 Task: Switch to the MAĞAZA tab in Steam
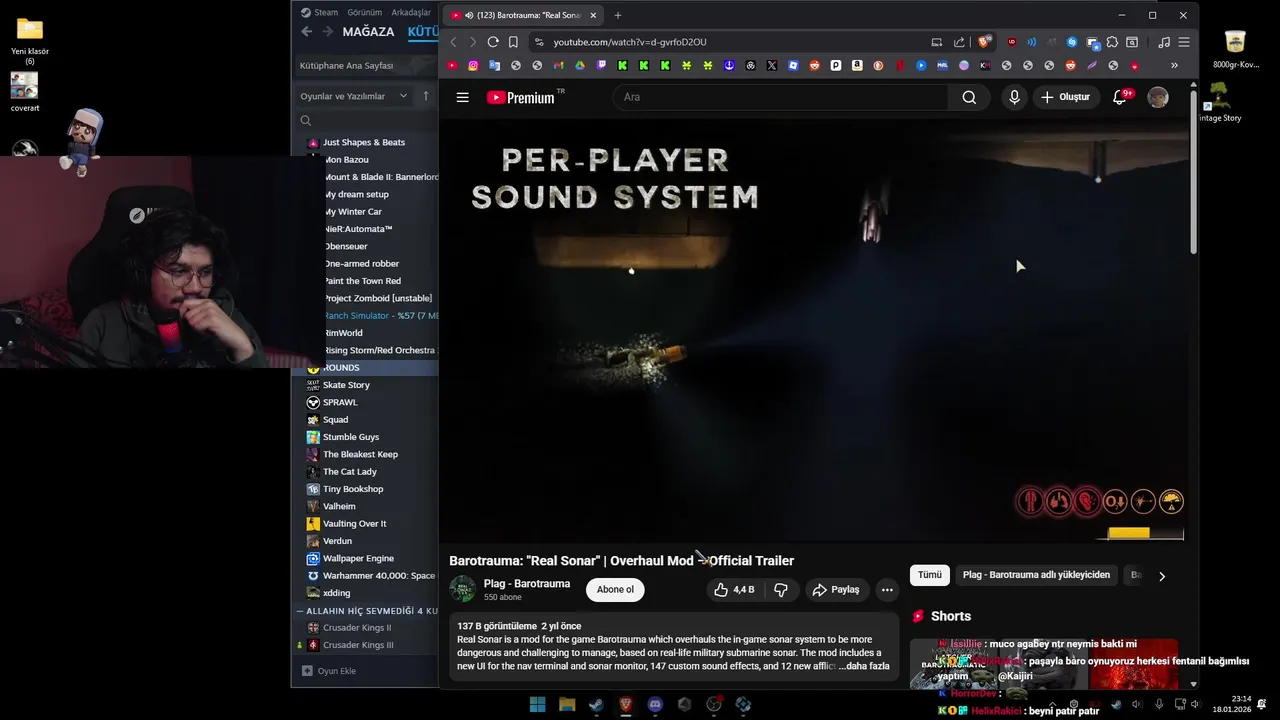[x=368, y=31]
